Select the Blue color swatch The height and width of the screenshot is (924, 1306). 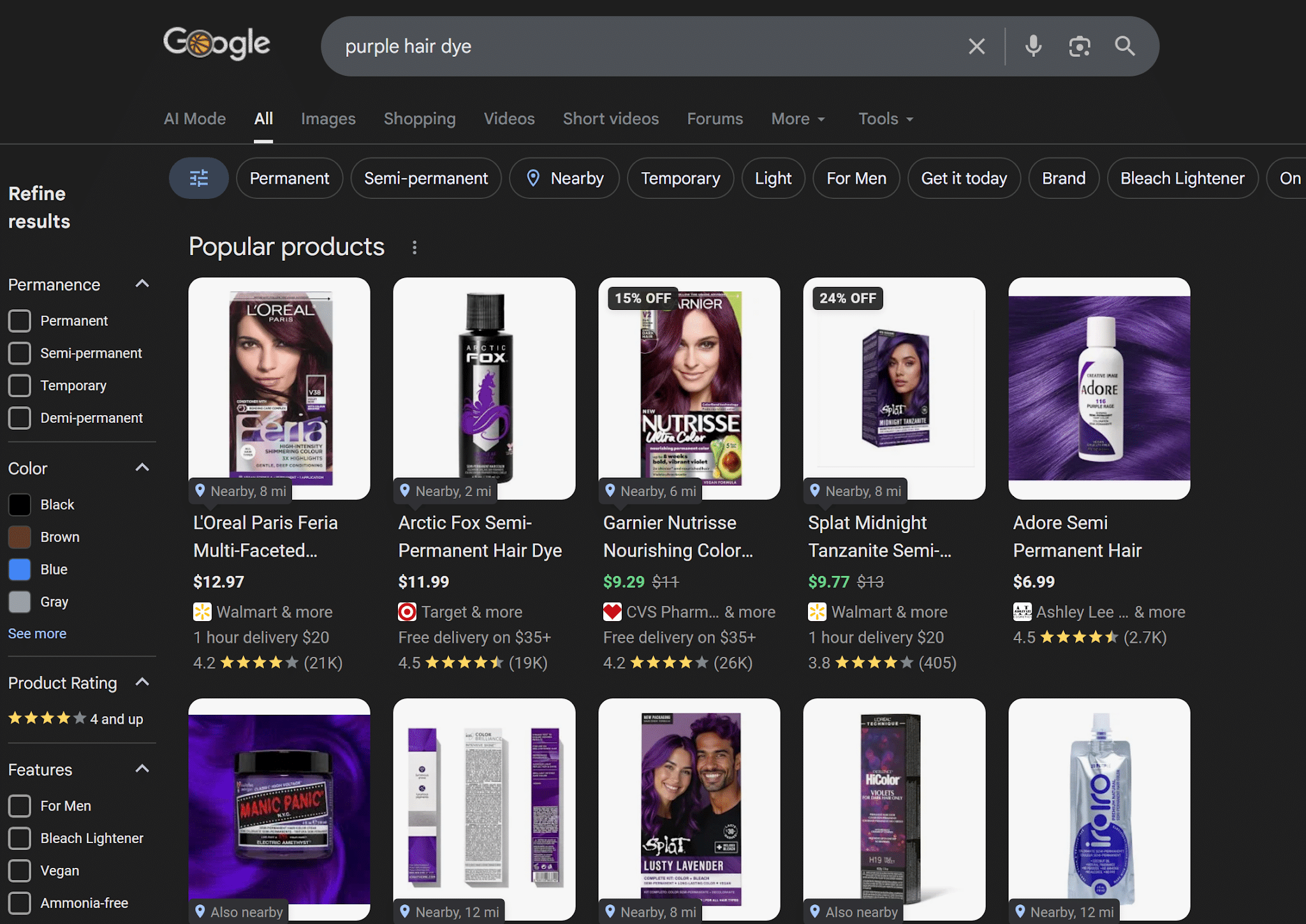(x=20, y=569)
